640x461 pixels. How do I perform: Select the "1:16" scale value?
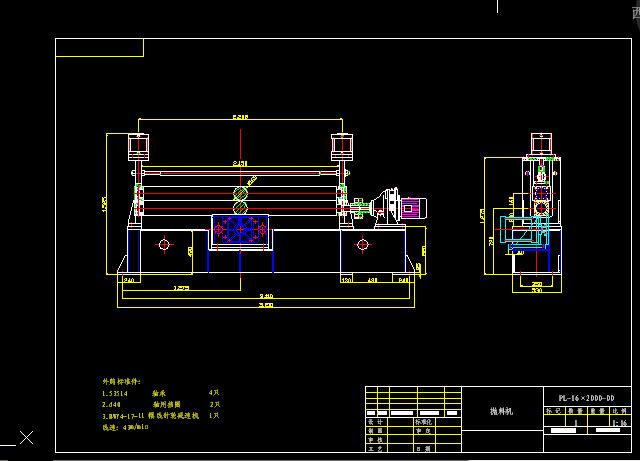click(620, 423)
